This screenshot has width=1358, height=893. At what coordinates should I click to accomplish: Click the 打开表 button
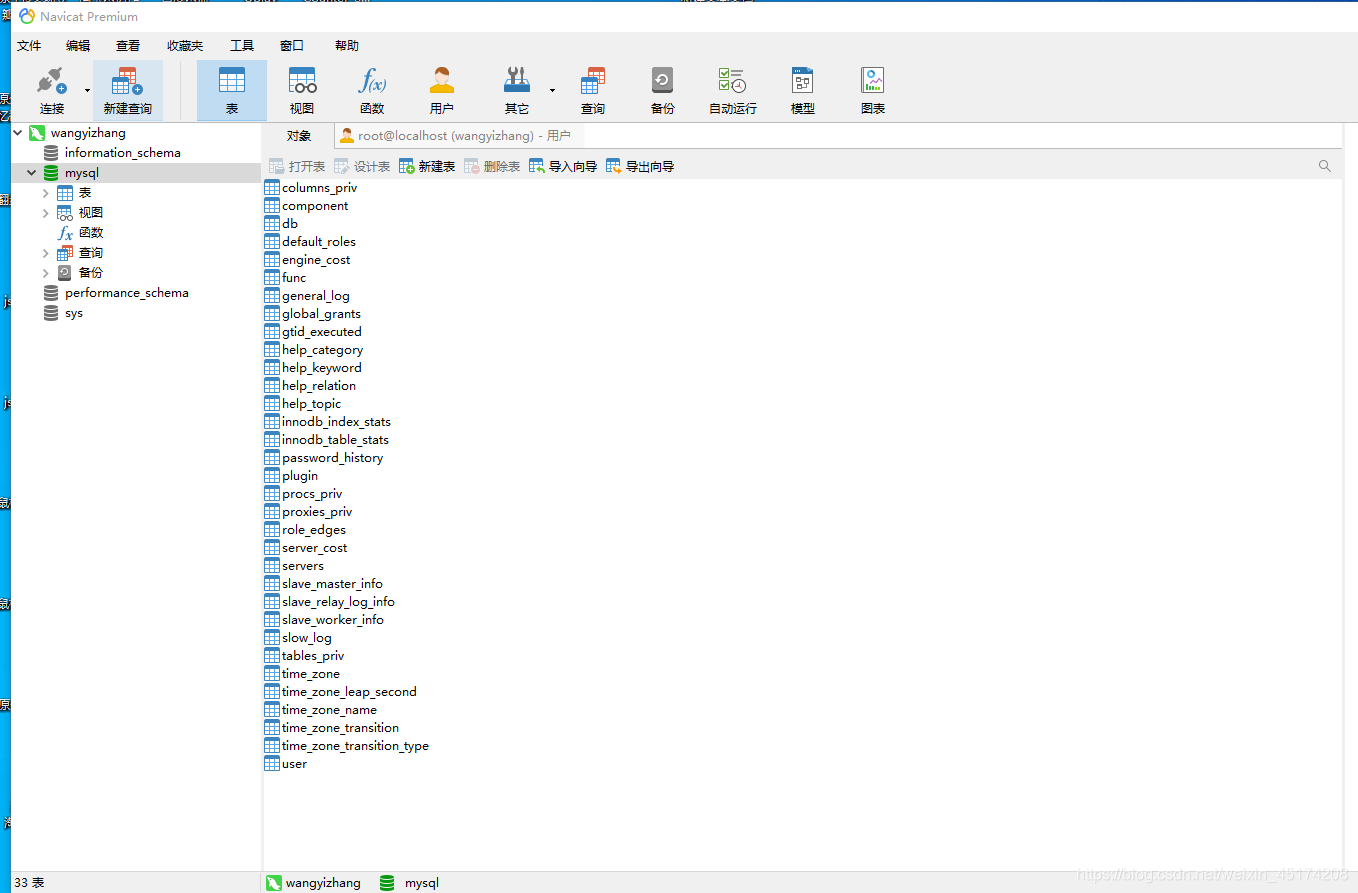[297, 166]
